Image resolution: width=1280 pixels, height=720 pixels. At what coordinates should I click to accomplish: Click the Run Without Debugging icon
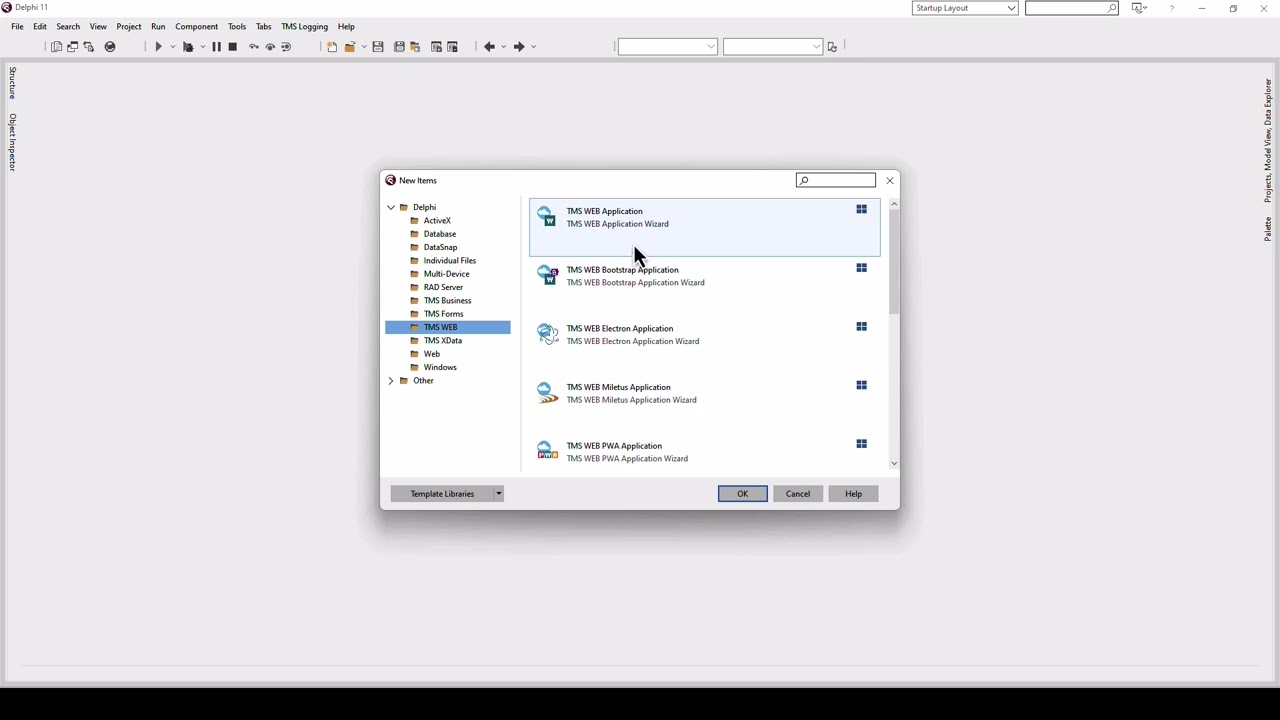click(187, 47)
